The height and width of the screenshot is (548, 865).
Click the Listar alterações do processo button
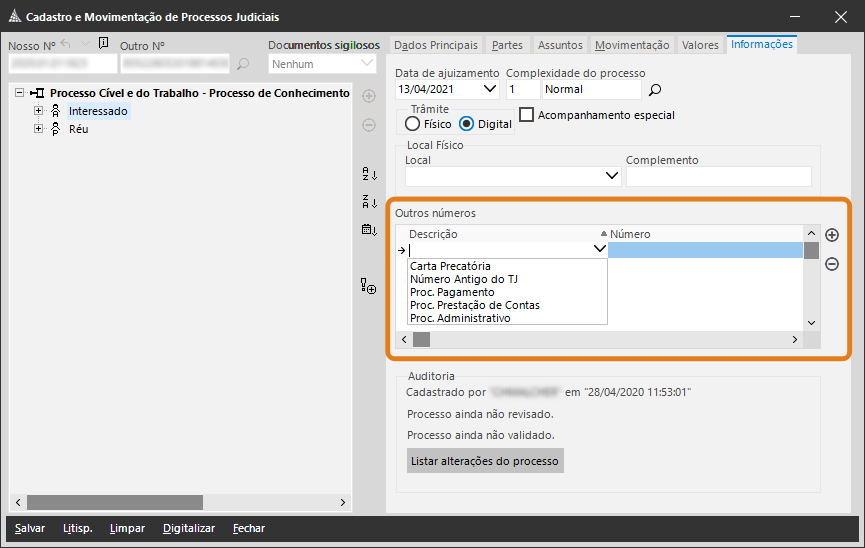click(x=485, y=461)
